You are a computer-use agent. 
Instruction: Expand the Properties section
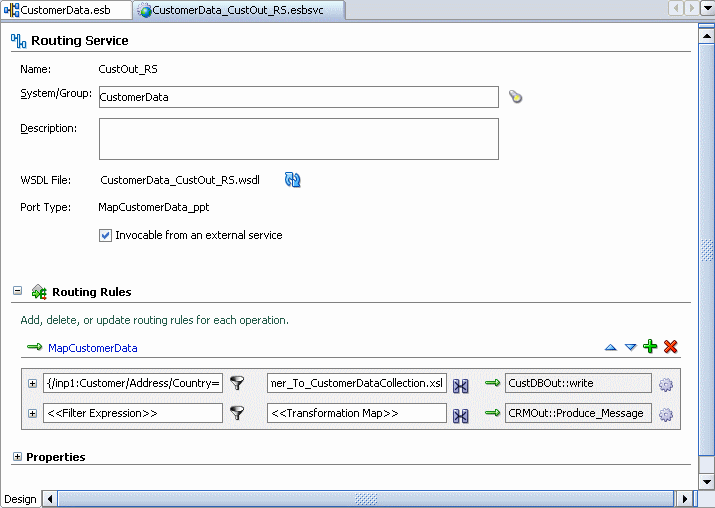[17, 456]
